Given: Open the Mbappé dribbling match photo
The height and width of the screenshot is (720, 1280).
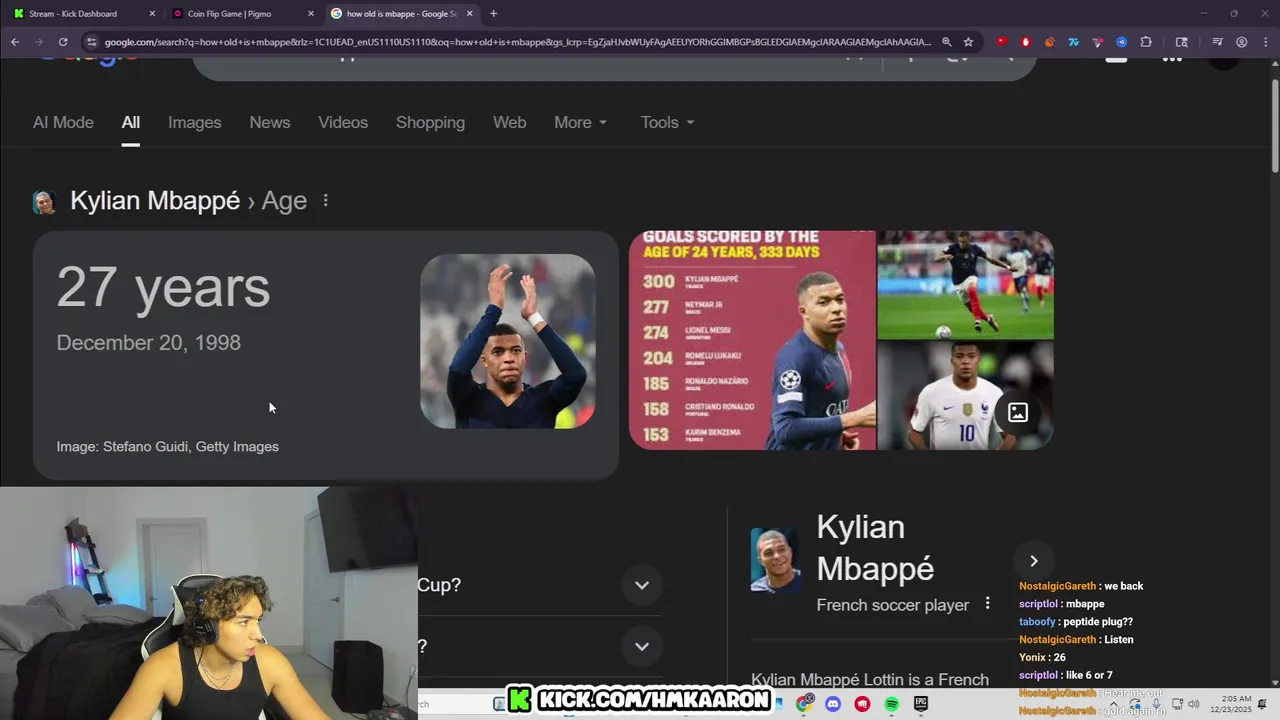Looking at the screenshot, I should [x=965, y=285].
